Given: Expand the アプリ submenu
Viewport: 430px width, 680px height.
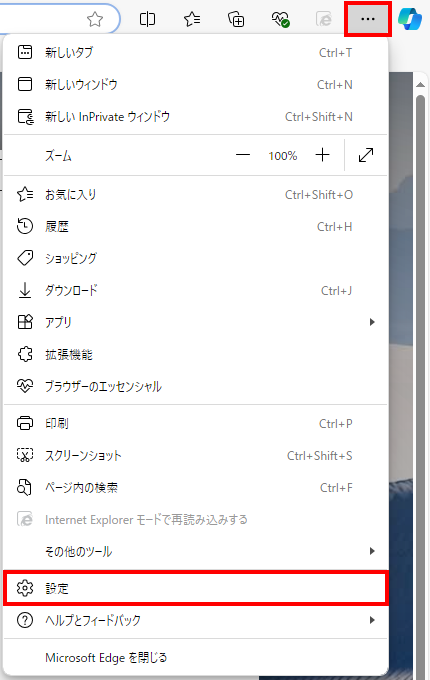Looking at the screenshot, I should (x=195, y=322).
